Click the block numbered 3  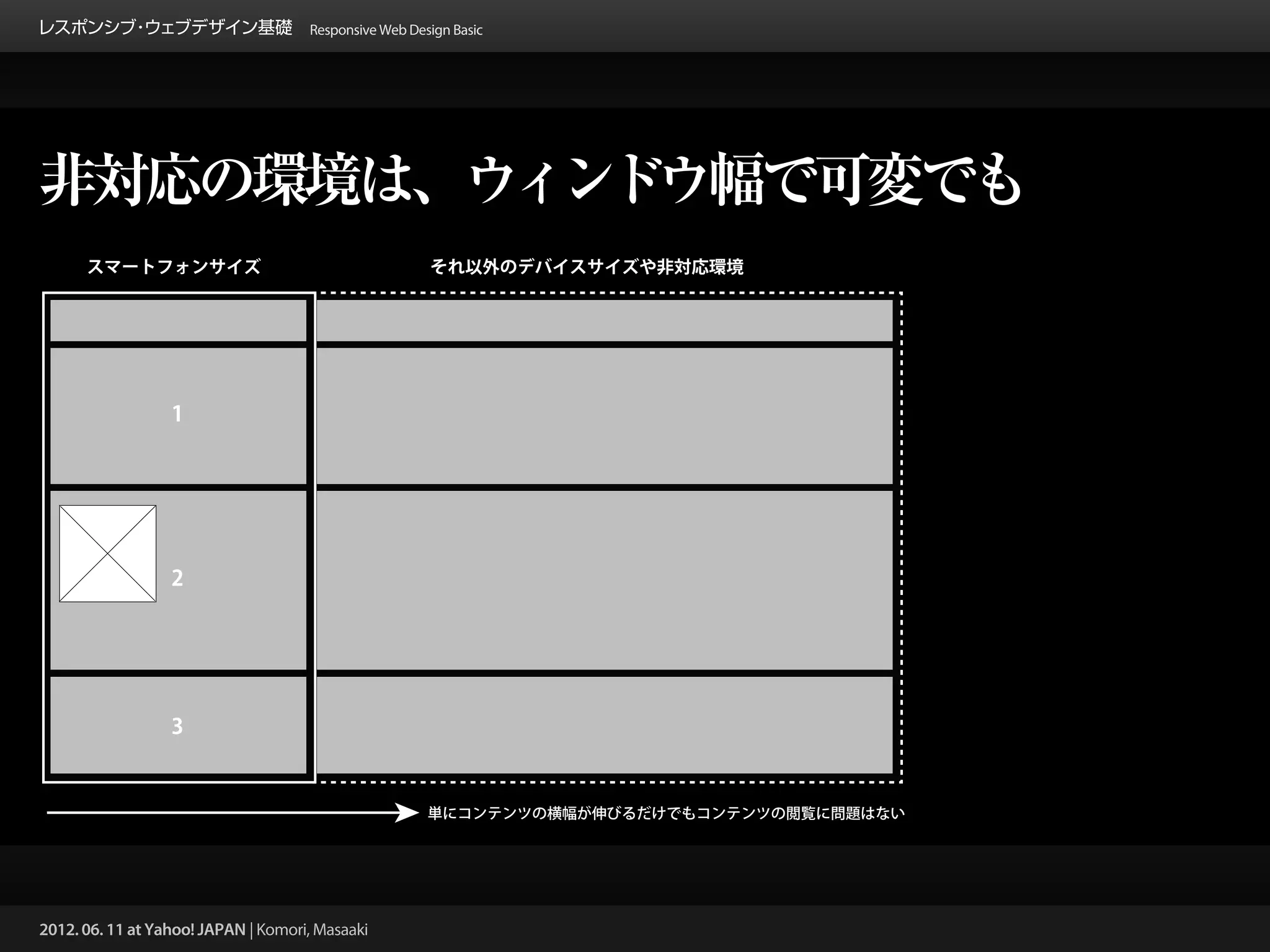click(178, 725)
